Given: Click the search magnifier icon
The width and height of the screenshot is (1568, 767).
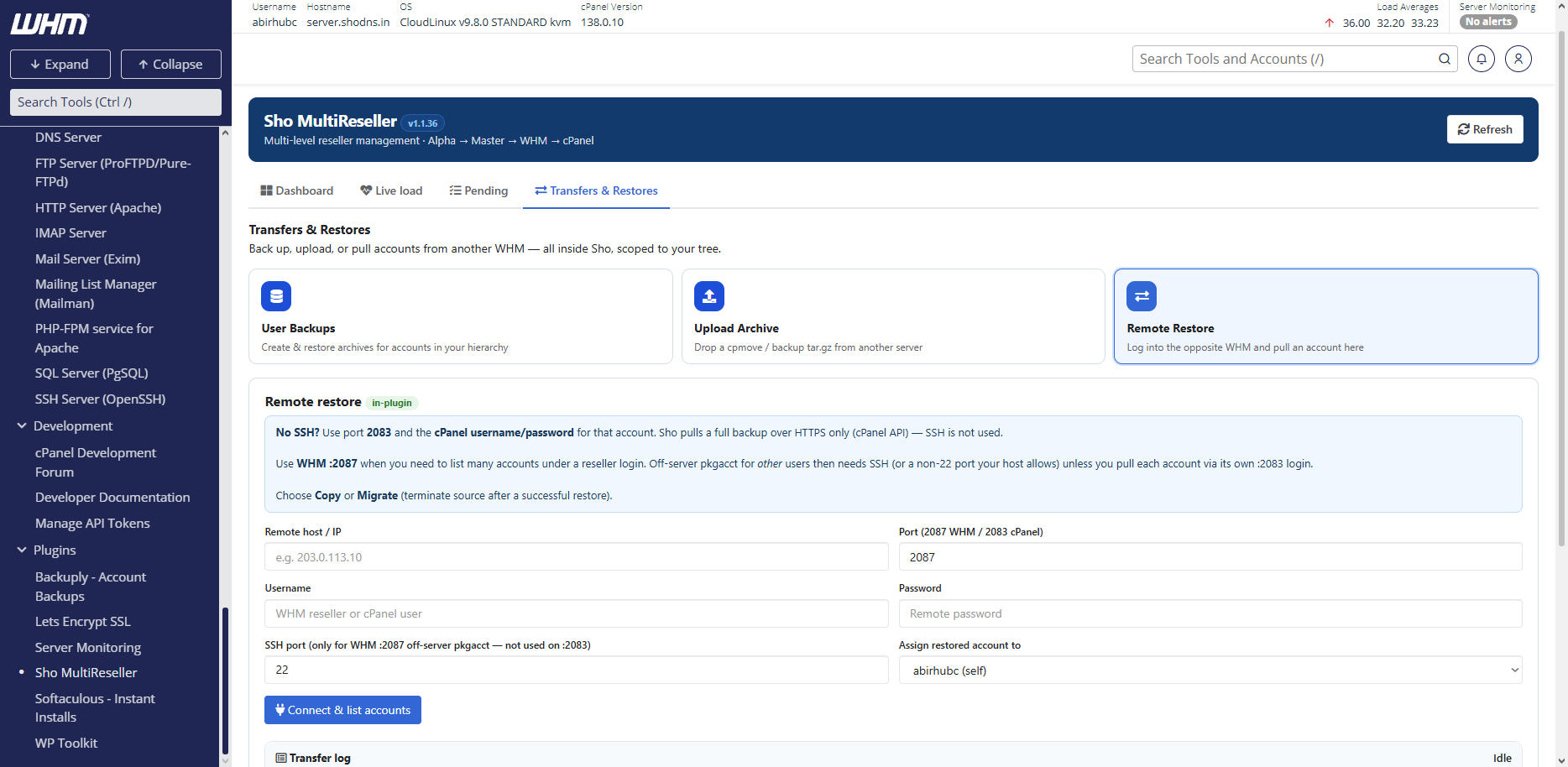Looking at the screenshot, I should point(1445,59).
